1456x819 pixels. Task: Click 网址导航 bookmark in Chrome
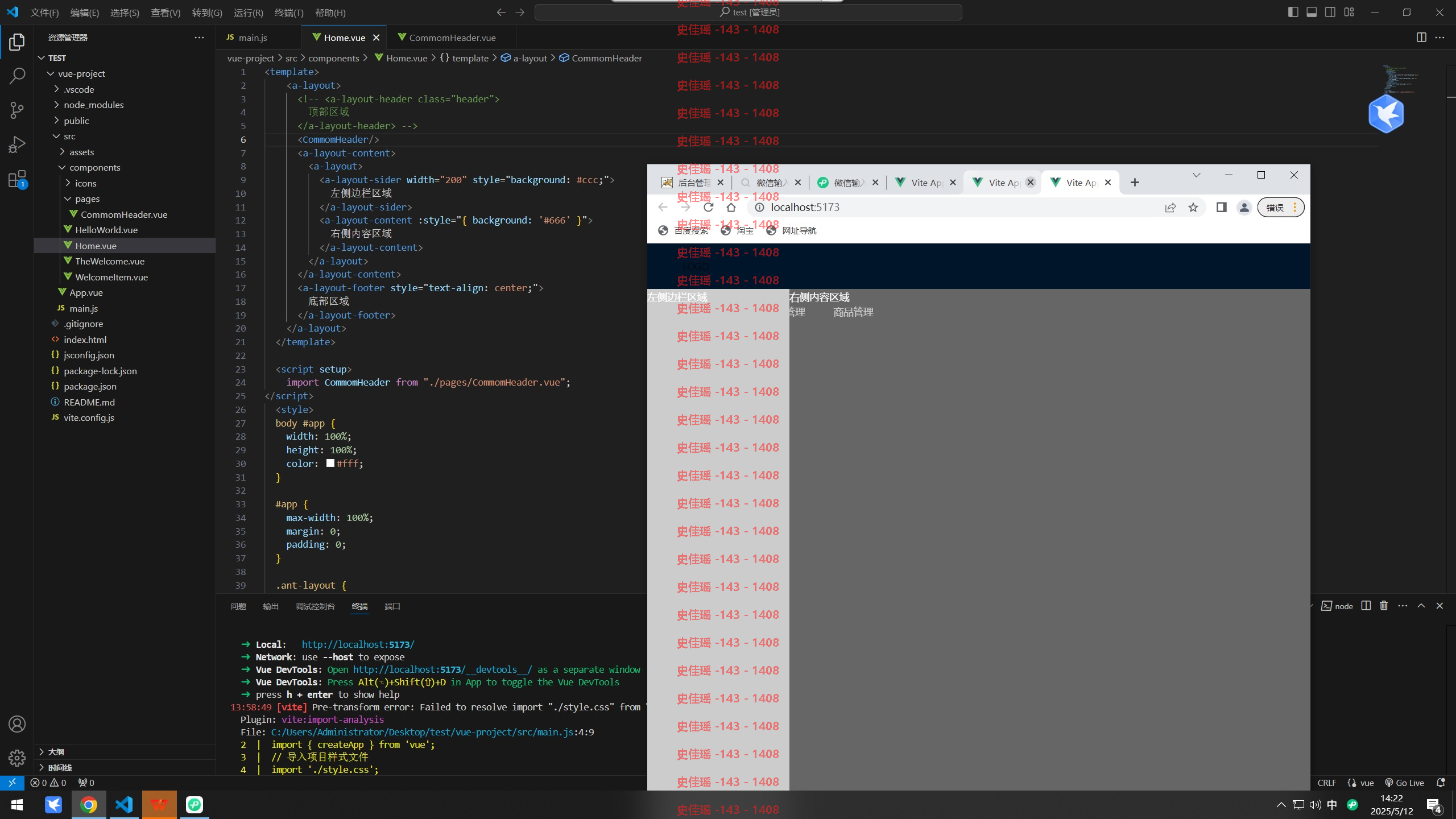[x=792, y=230]
